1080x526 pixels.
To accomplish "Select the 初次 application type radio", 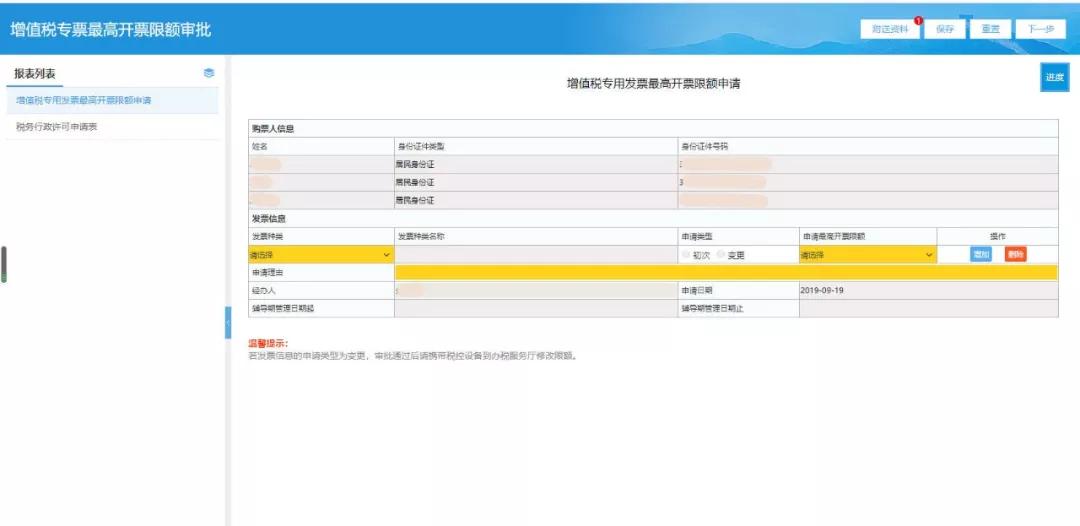I will [x=687, y=255].
